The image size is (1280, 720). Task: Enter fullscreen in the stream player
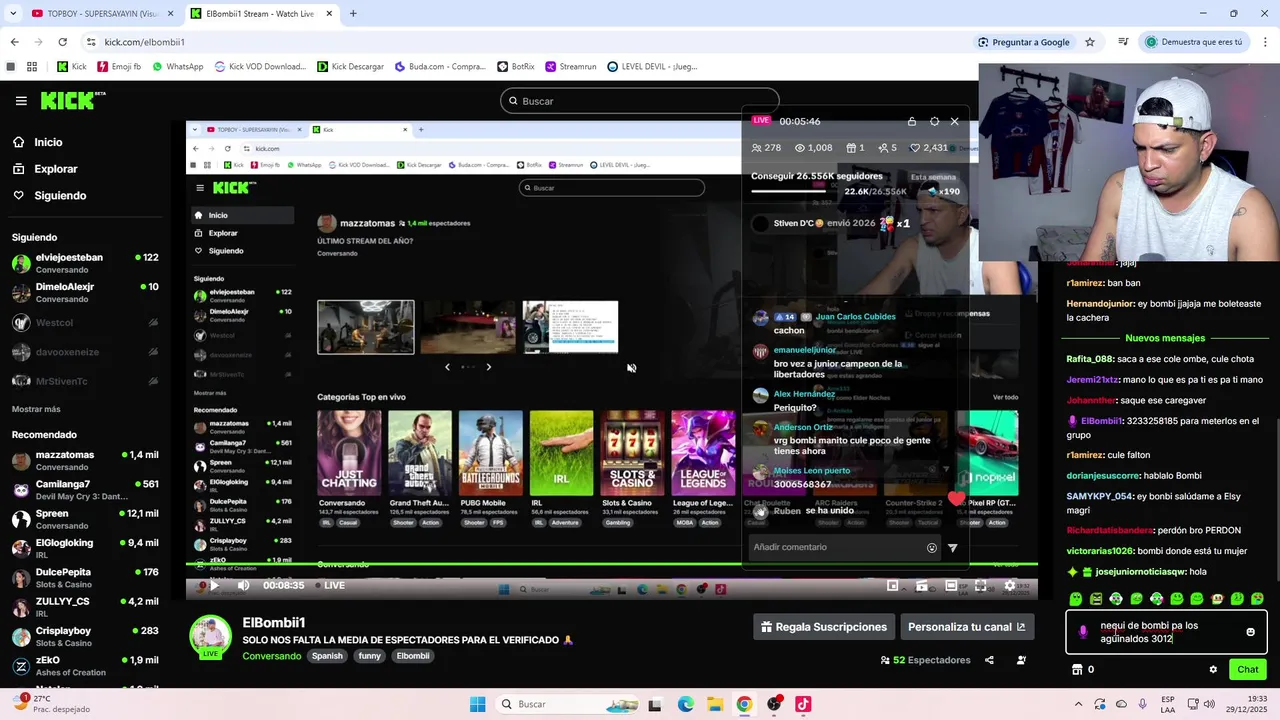[x=981, y=586]
